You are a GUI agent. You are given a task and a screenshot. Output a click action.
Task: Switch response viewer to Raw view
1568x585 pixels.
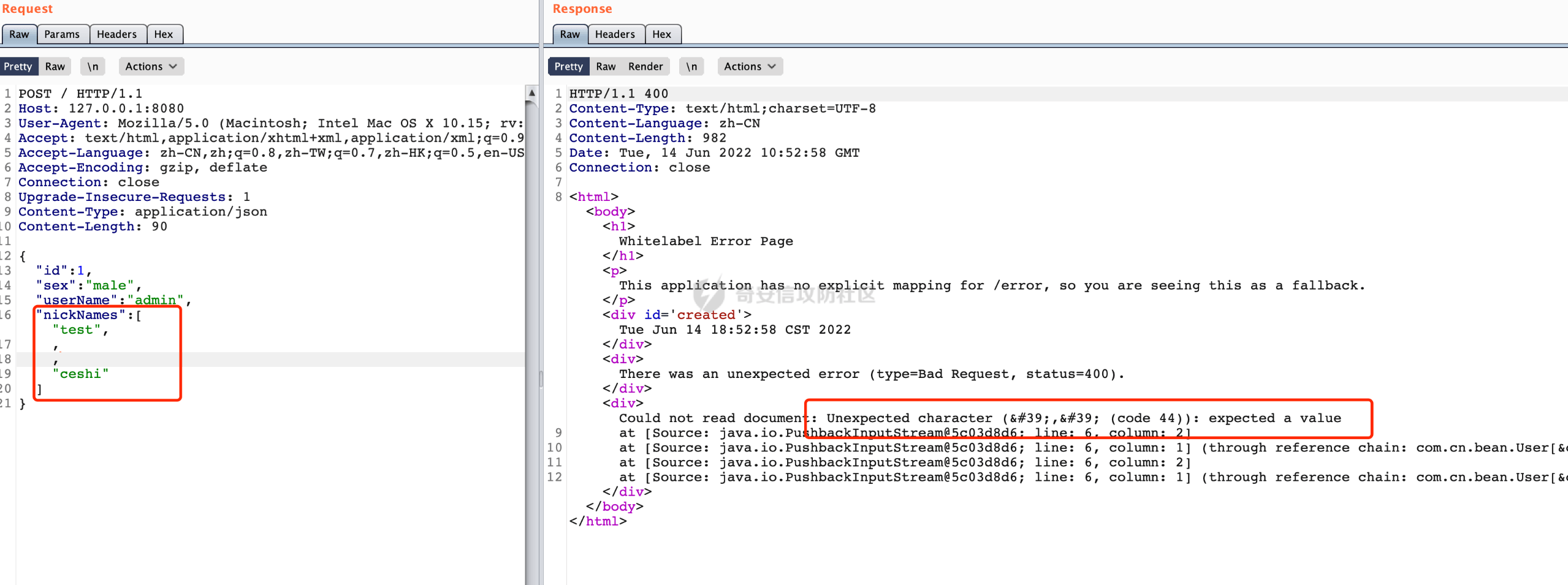click(606, 66)
